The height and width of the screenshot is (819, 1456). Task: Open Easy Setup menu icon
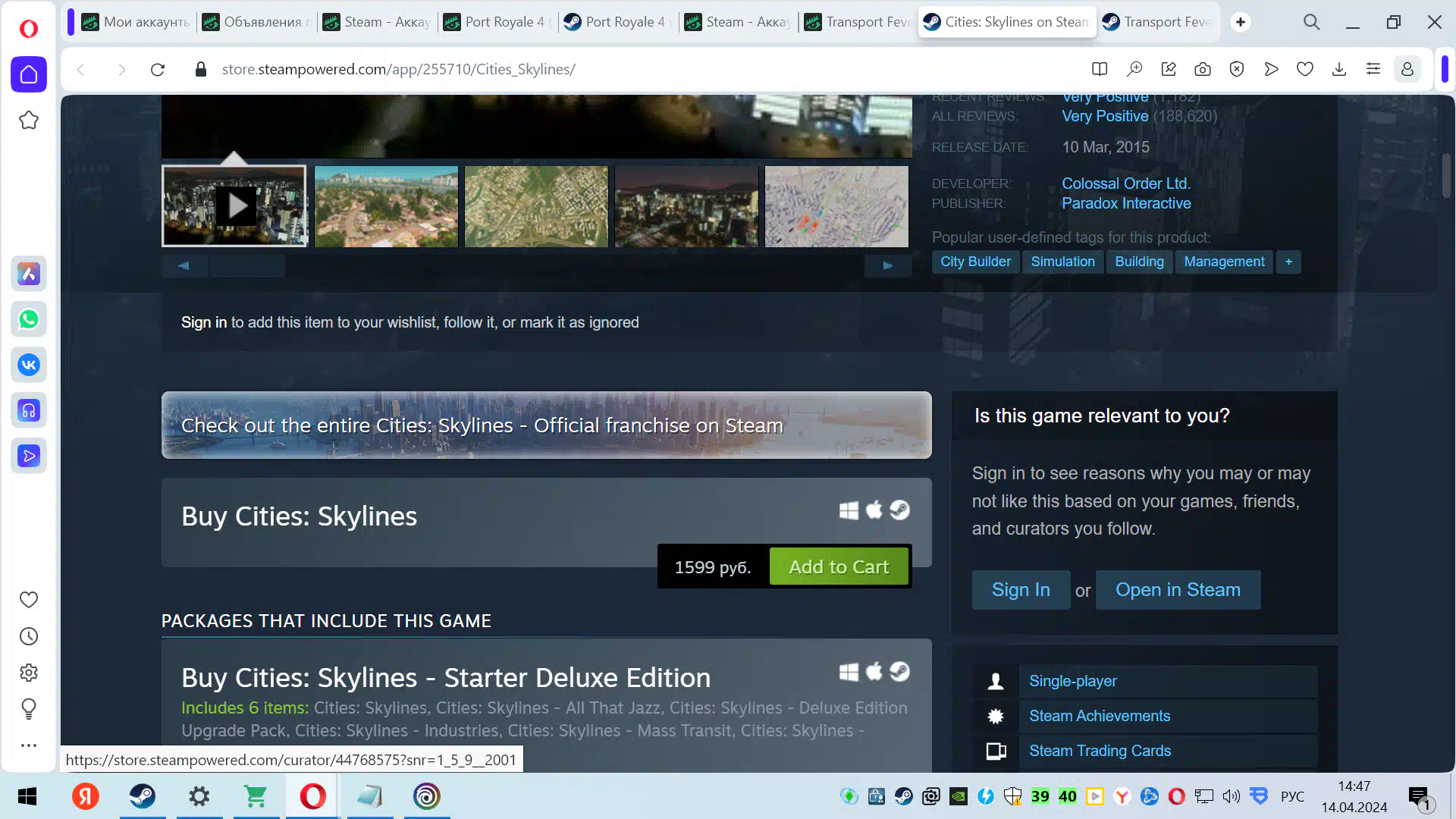pos(1373,70)
